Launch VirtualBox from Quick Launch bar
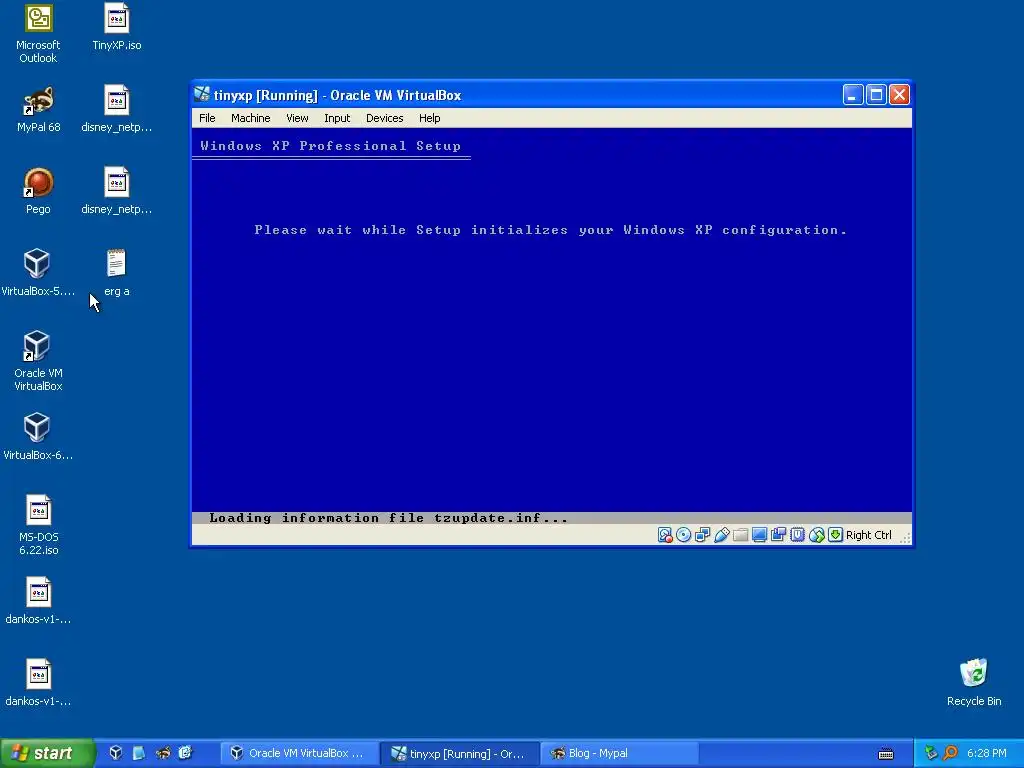The height and width of the screenshot is (768, 1024). pos(116,753)
